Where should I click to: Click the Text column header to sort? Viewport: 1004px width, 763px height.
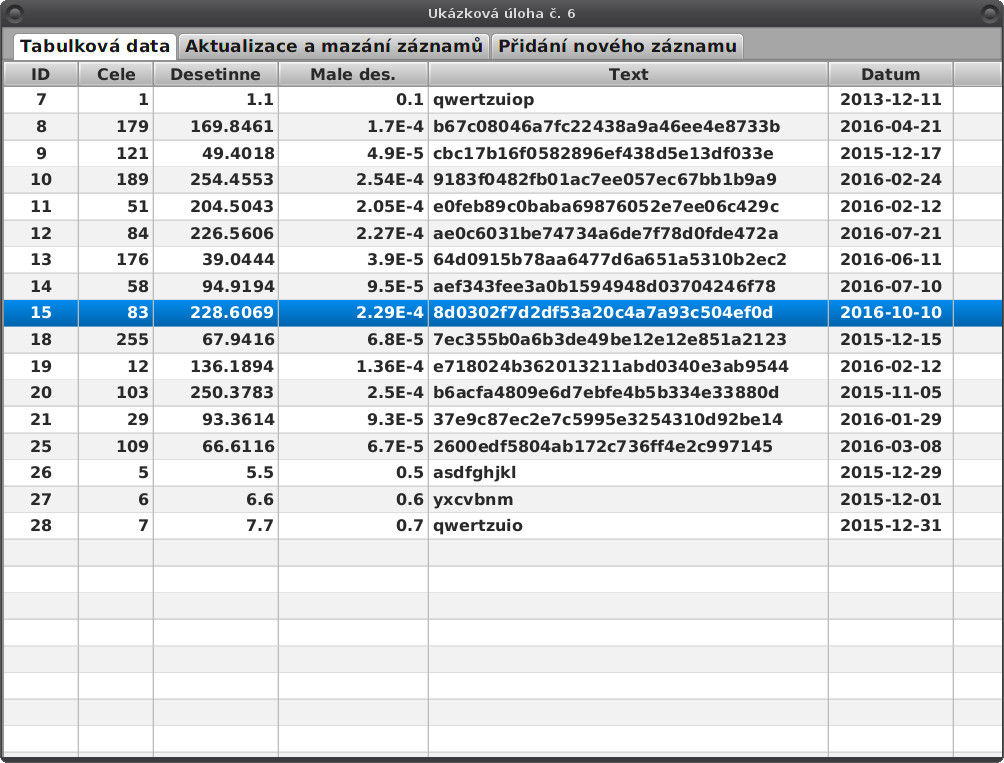click(x=628, y=73)
